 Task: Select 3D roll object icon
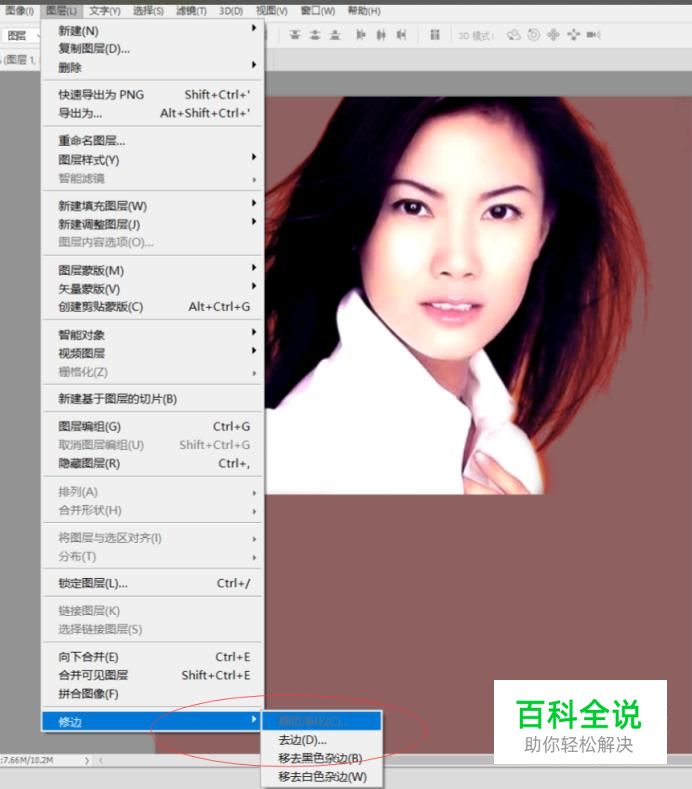[x=533, y=35]
